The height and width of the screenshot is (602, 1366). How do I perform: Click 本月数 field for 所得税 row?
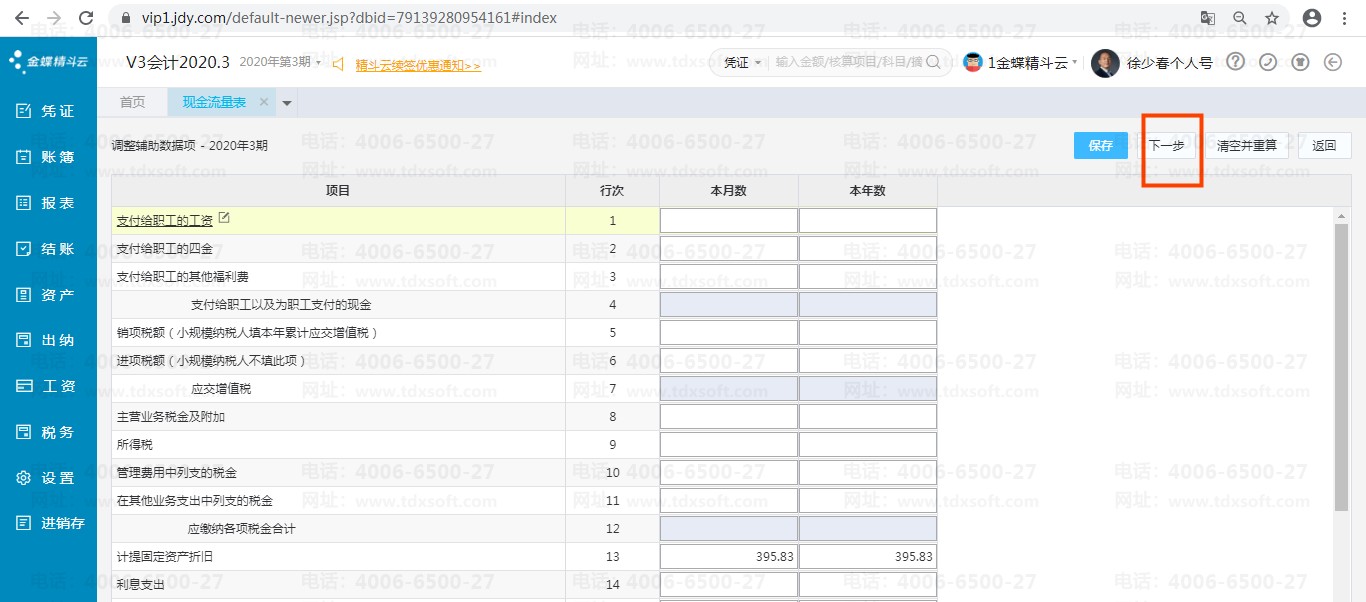coord(728,444)
